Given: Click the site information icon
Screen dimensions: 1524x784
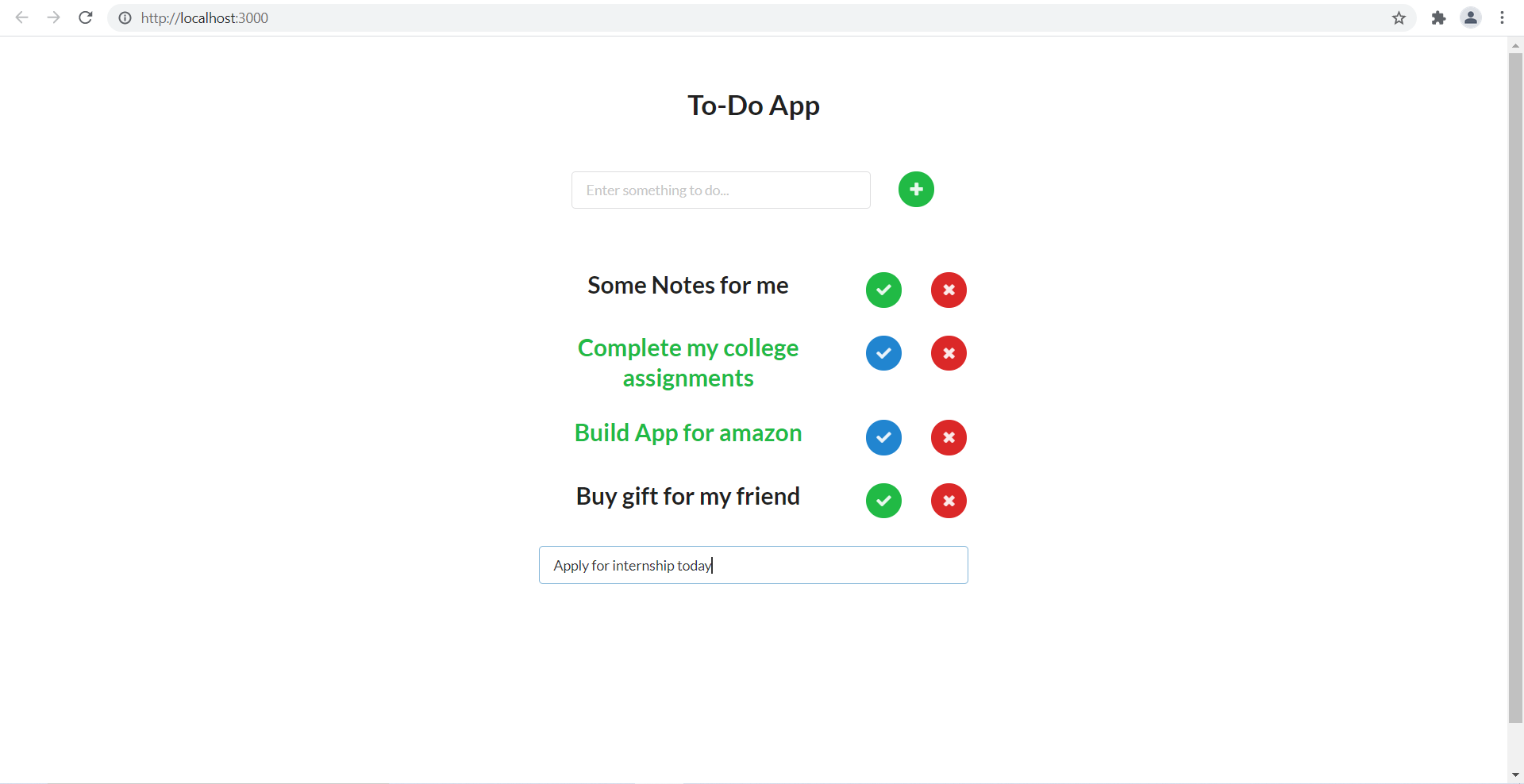Looking at the screenshot, I should [x=125, y=17].
